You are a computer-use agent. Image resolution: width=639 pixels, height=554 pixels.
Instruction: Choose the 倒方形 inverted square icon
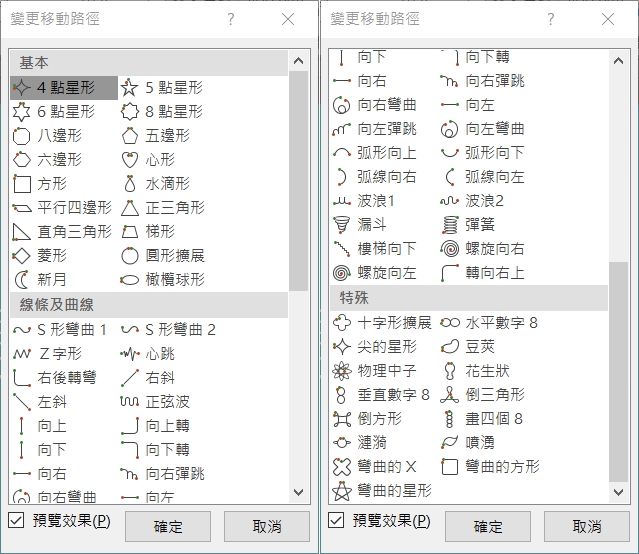(342, 419)
